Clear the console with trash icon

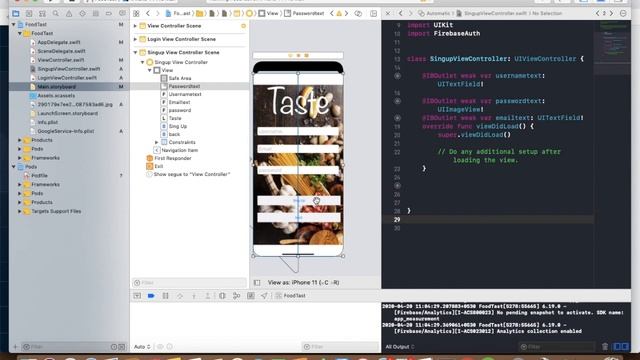point(605,347)
